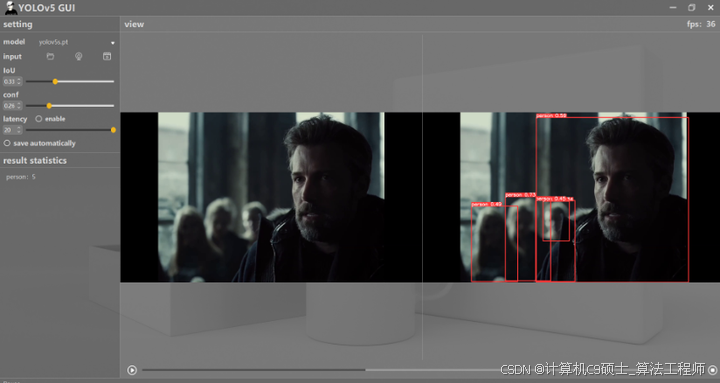
Task: Click the IoU value spin box
Action: (12, 82)
